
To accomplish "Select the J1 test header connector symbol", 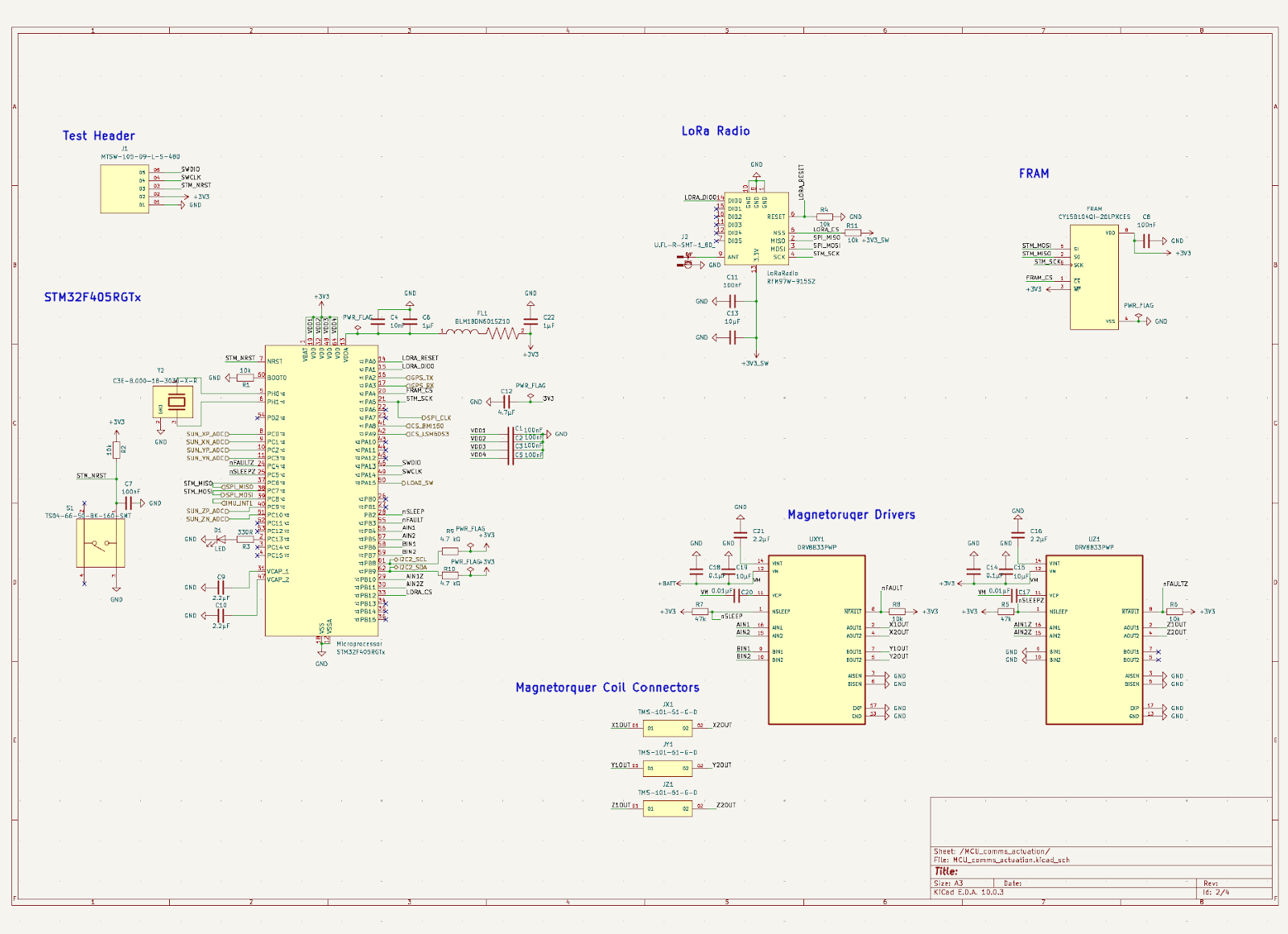I will [125, 189].
